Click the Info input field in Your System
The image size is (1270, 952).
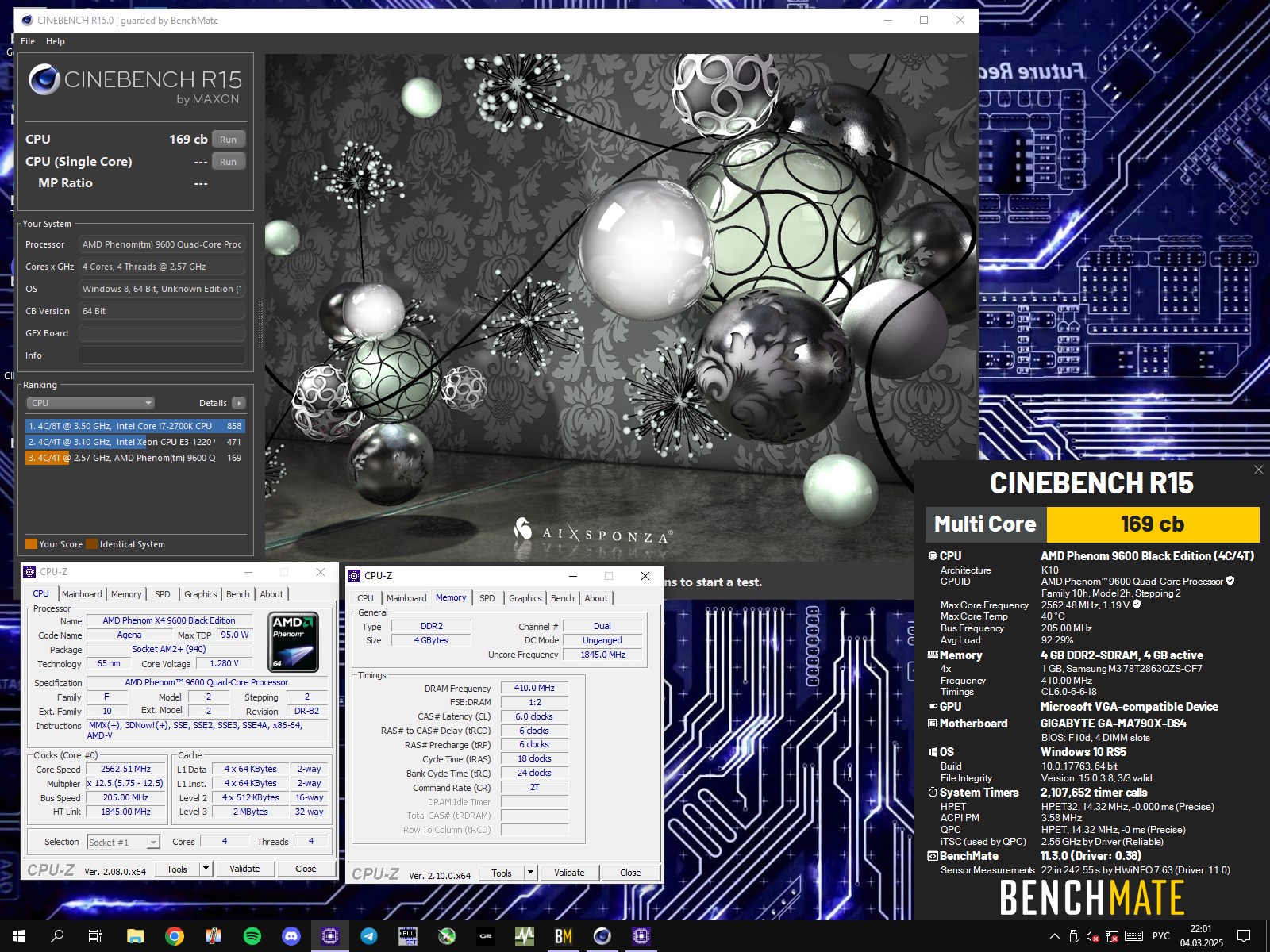pos(162,355)
